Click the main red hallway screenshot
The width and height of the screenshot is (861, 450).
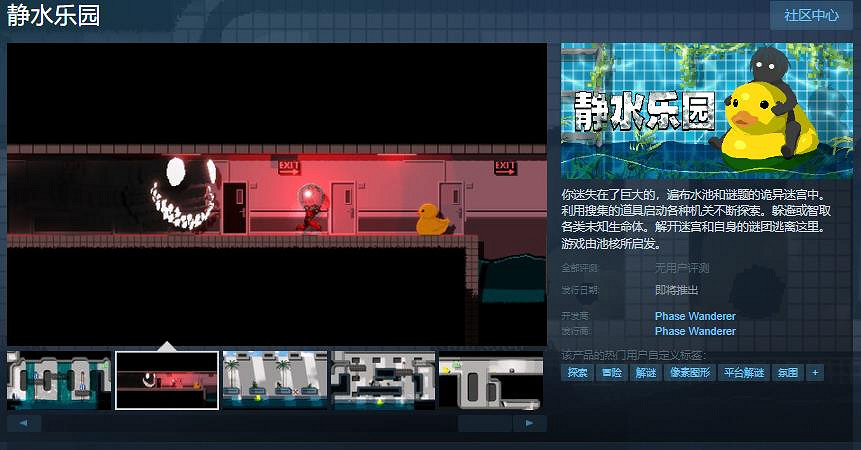[x=277, y=194]
